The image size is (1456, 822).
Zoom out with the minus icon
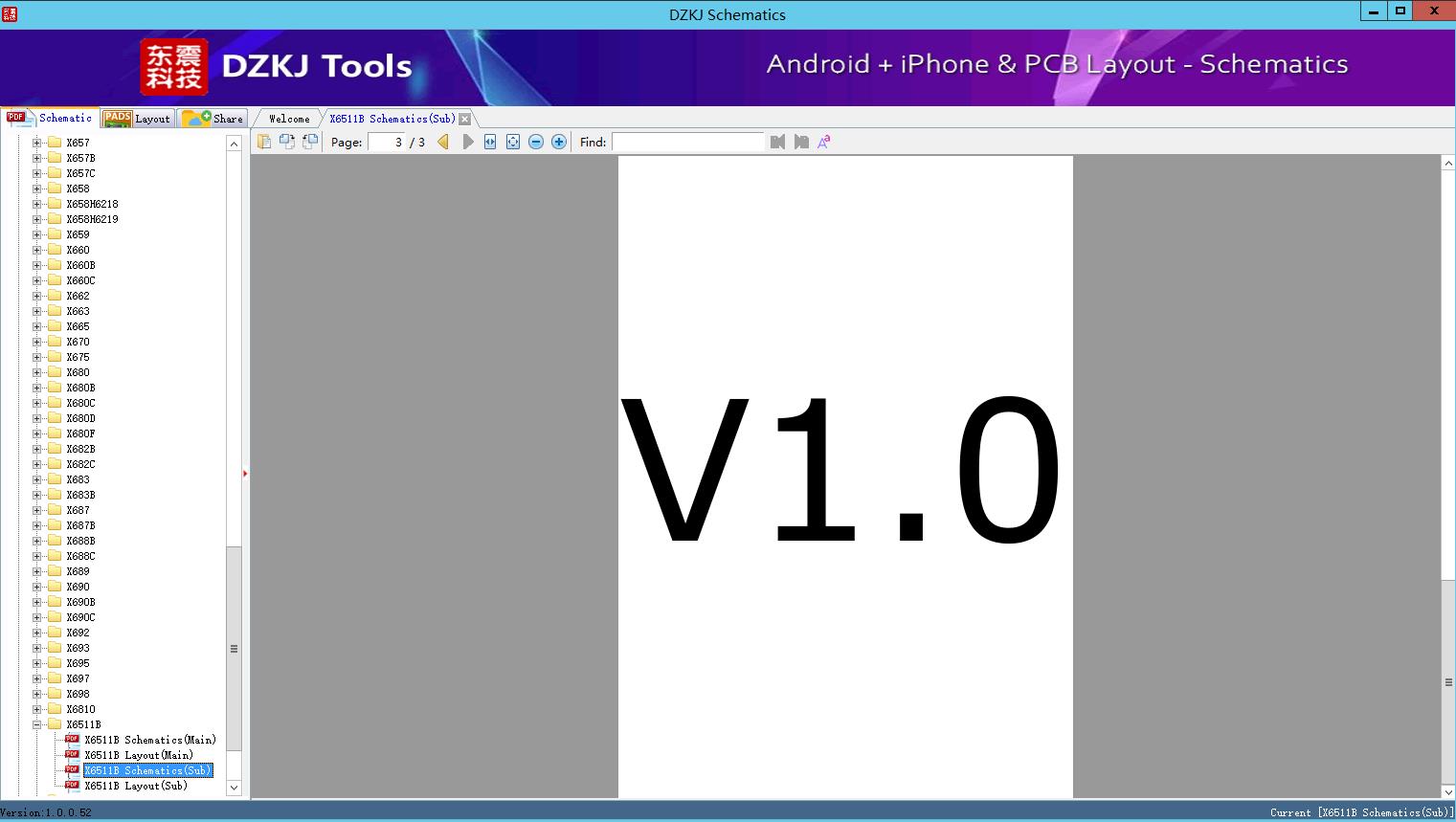tap(536, 142)
